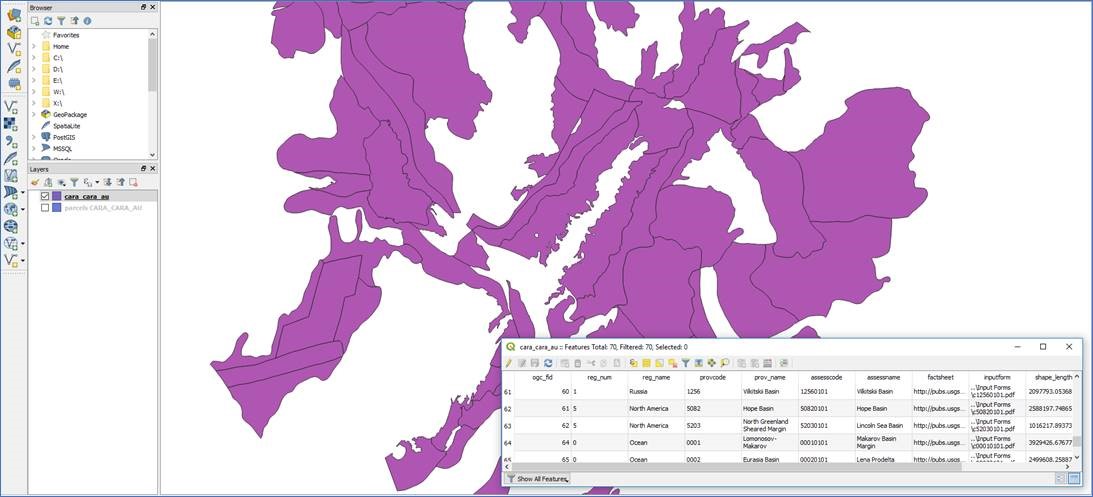The image size is (1093, 497).
Task: Select SpatiaLite in Browser tree
Action: click(67, 125)
